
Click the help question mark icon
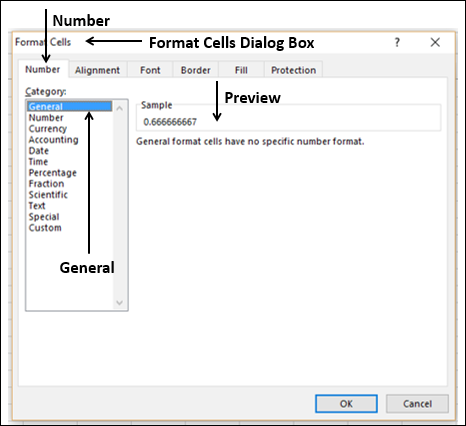click(x=397, y=42)
